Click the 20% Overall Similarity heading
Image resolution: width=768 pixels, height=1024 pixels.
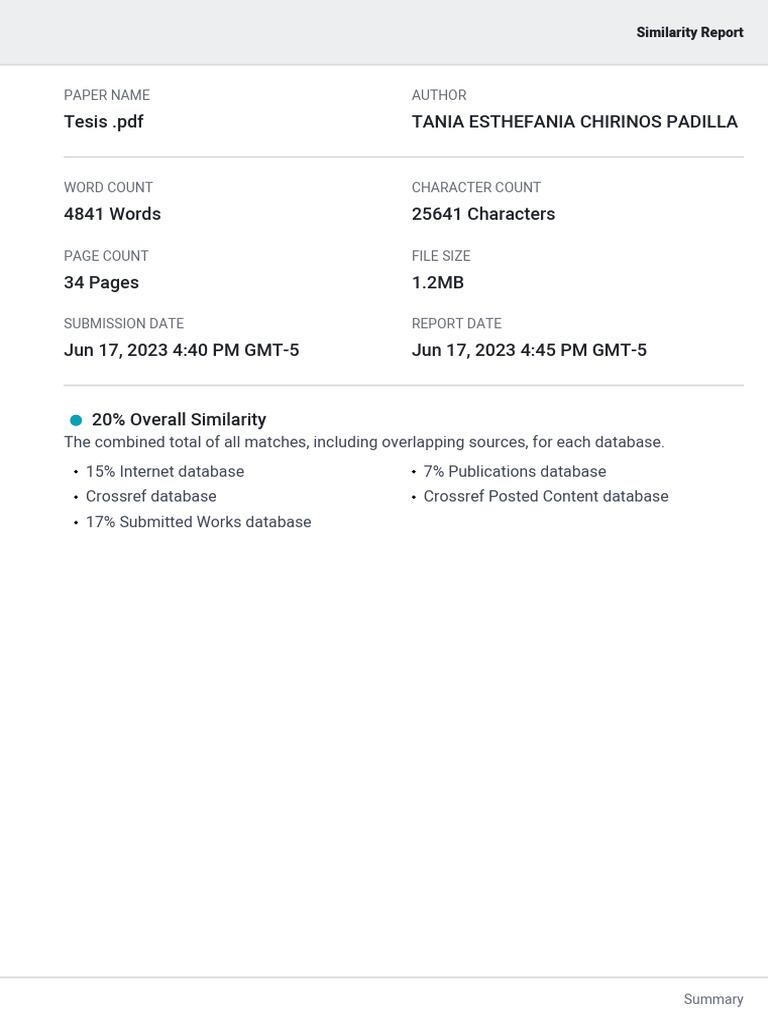[x=179, y=420]
